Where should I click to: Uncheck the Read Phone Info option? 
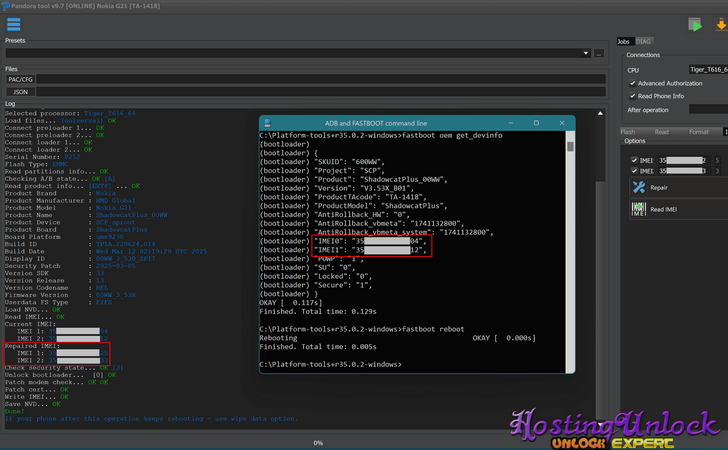click(633, 96)
